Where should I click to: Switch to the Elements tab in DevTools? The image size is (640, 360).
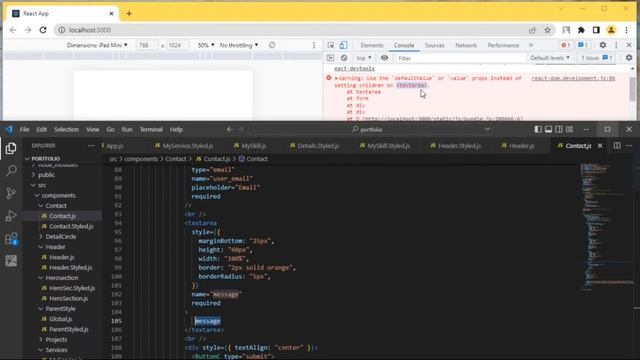point(371,45)
